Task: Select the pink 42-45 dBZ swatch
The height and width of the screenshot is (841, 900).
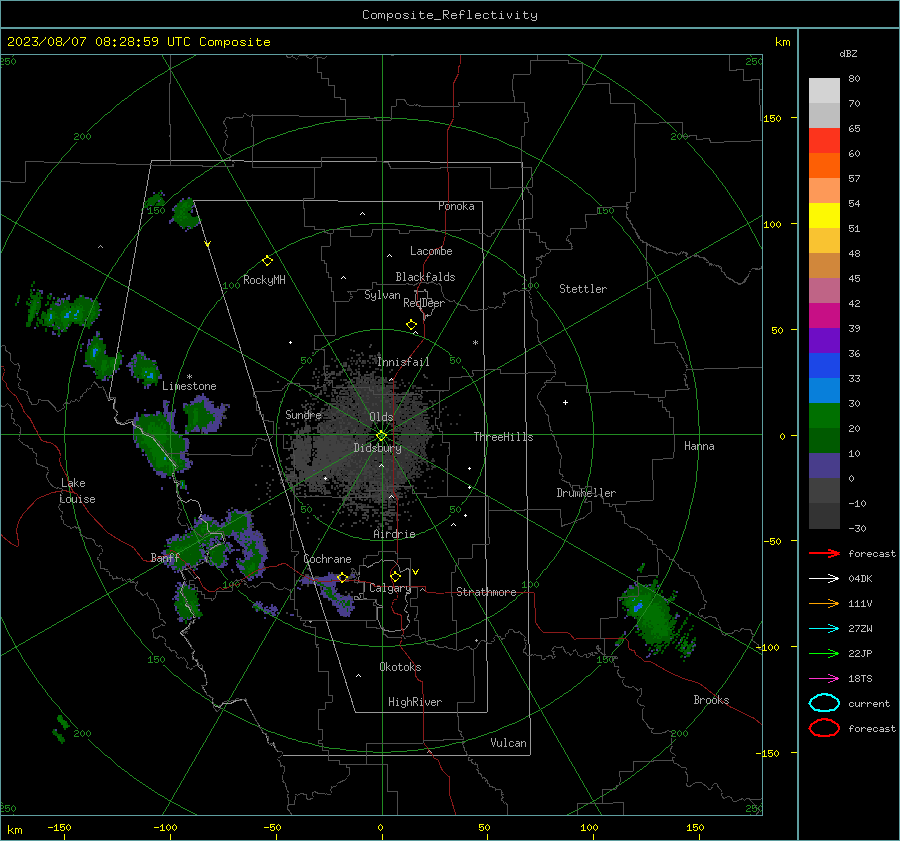Action: pos(824,291)
